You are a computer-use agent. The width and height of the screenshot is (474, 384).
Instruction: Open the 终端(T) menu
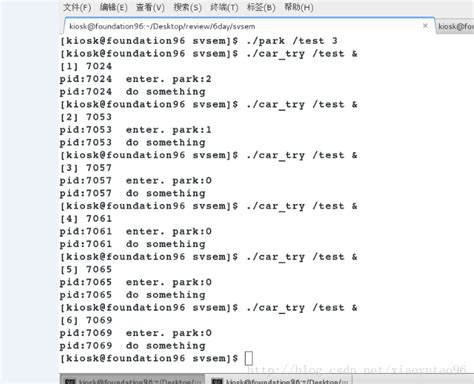coord(224,7)
